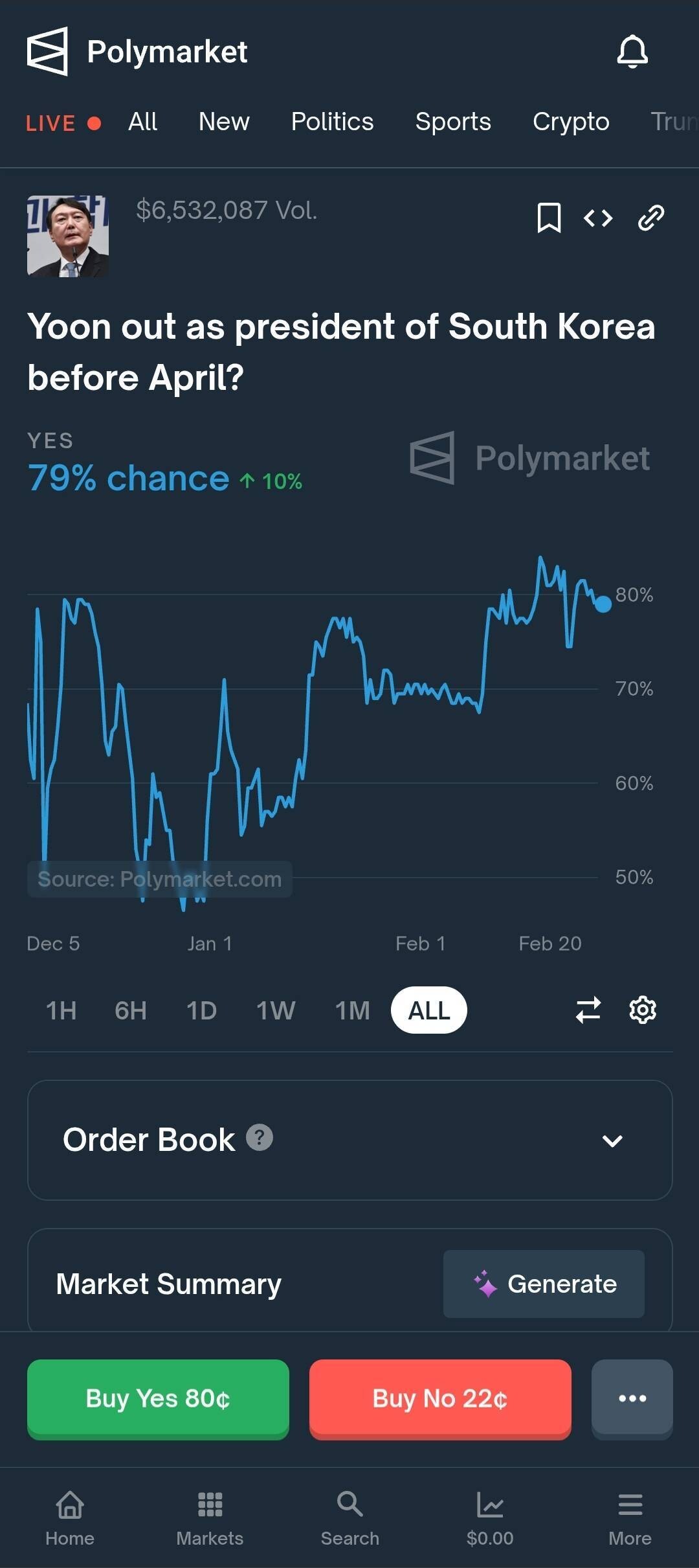
Task: Click the current price dot on chart
Action: tap(603, 604)
